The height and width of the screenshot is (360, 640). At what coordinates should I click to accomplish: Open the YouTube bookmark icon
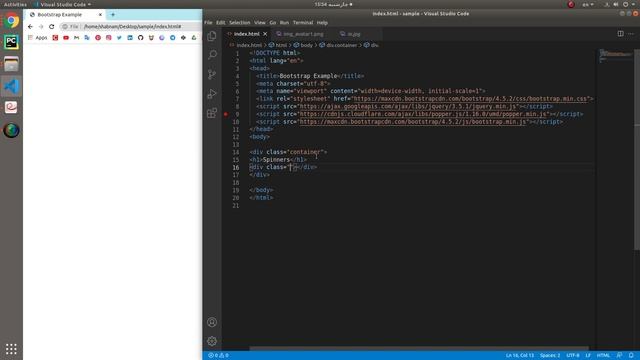pos(66,38)
